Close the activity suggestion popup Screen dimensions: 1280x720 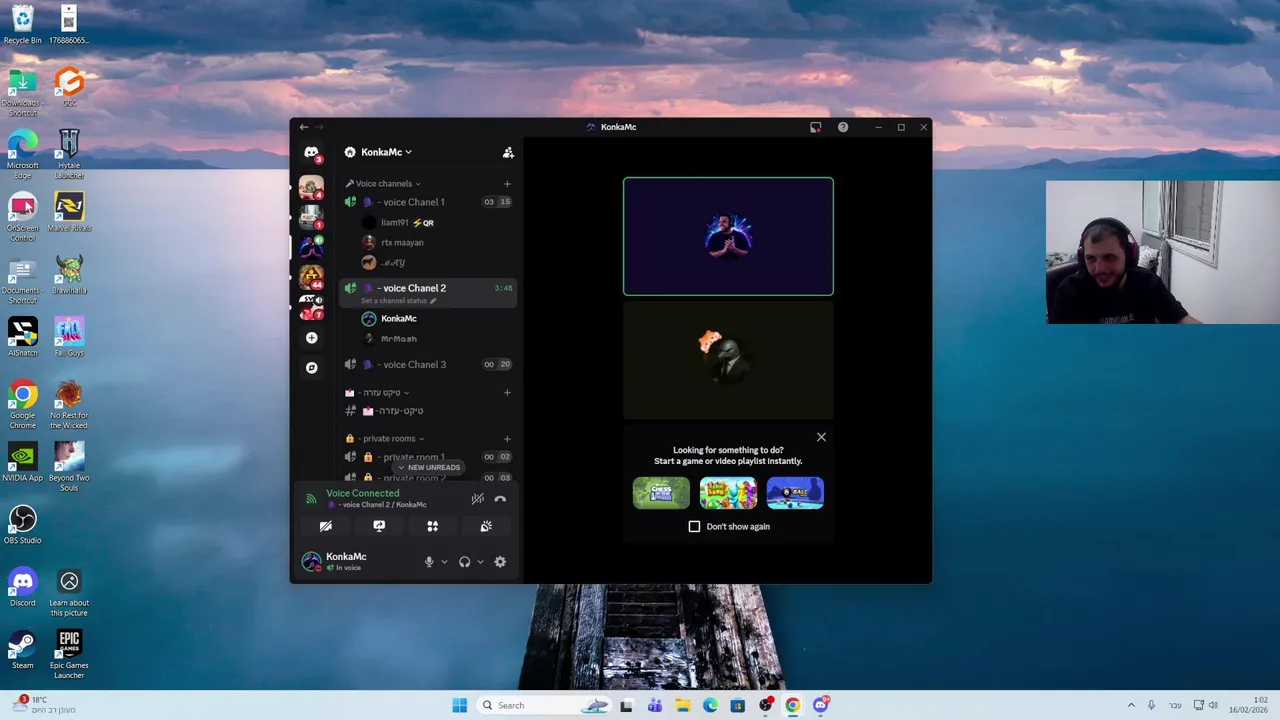(821, 437)
